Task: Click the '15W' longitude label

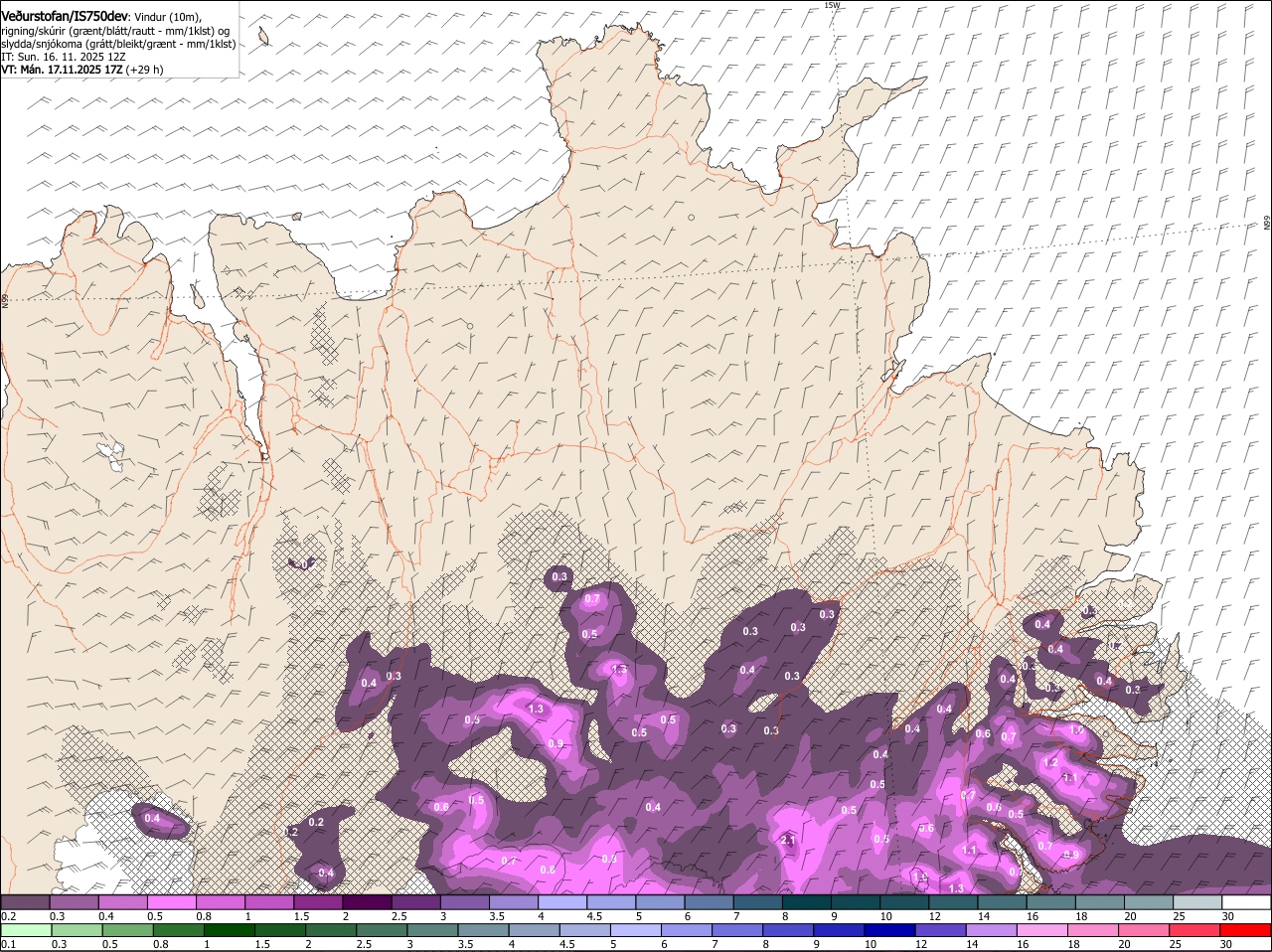Action: [832, 5]
